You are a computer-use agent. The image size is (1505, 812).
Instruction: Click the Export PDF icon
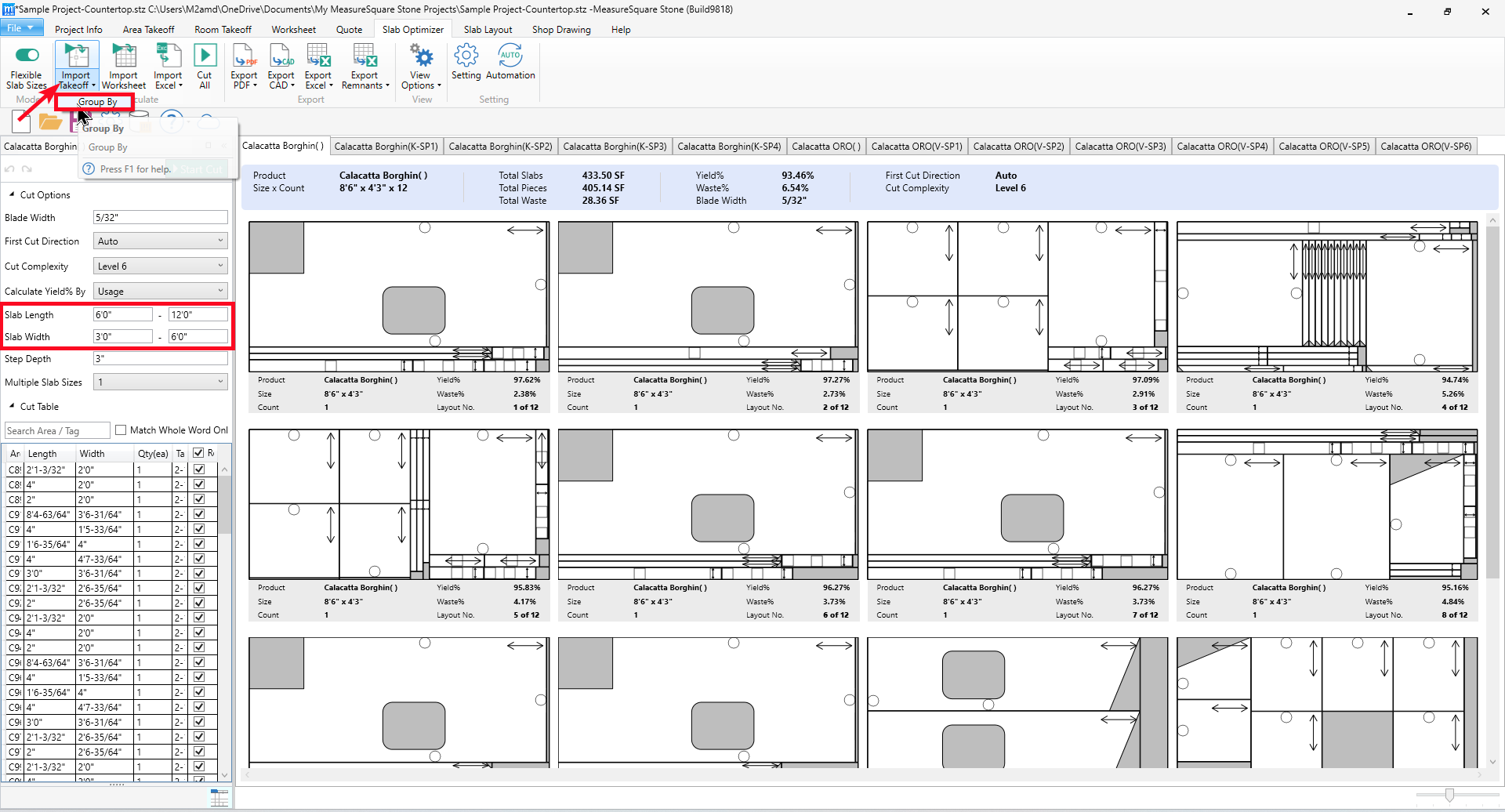(244, 56)
